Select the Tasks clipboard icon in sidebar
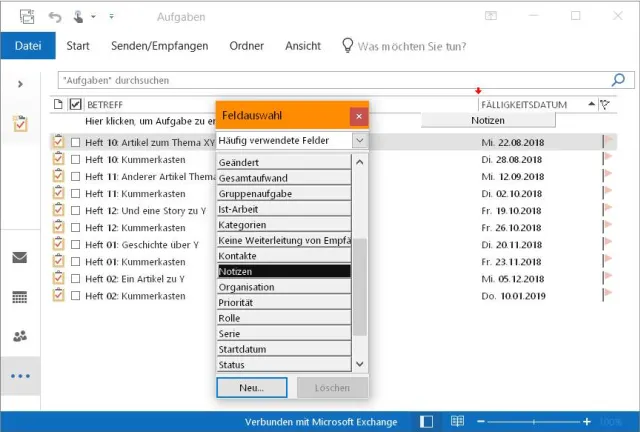 [x=19, y=124]
